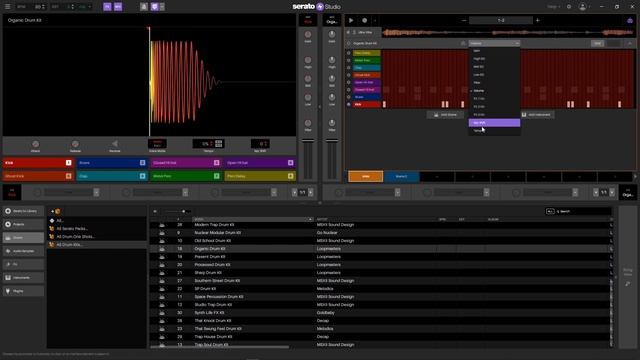
Task: Click the Kick channel High EQ knob
Action: (308, 60)
